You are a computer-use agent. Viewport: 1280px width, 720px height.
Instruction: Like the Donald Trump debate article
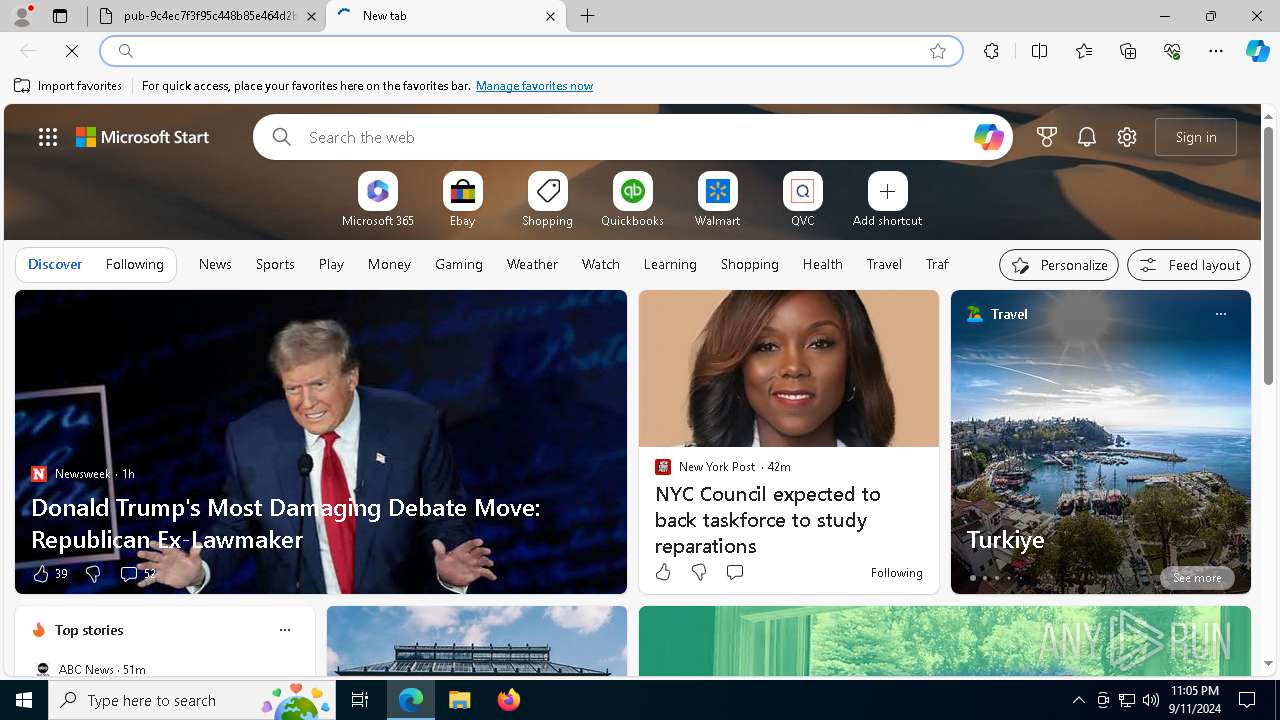(50, 574)
